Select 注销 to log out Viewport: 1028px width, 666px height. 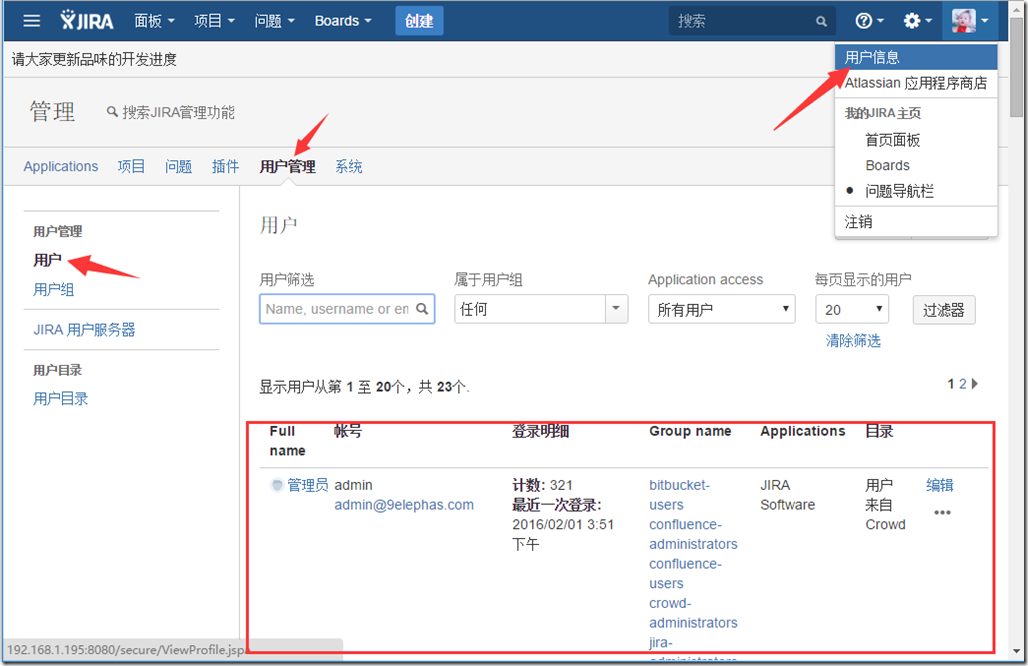858,222
